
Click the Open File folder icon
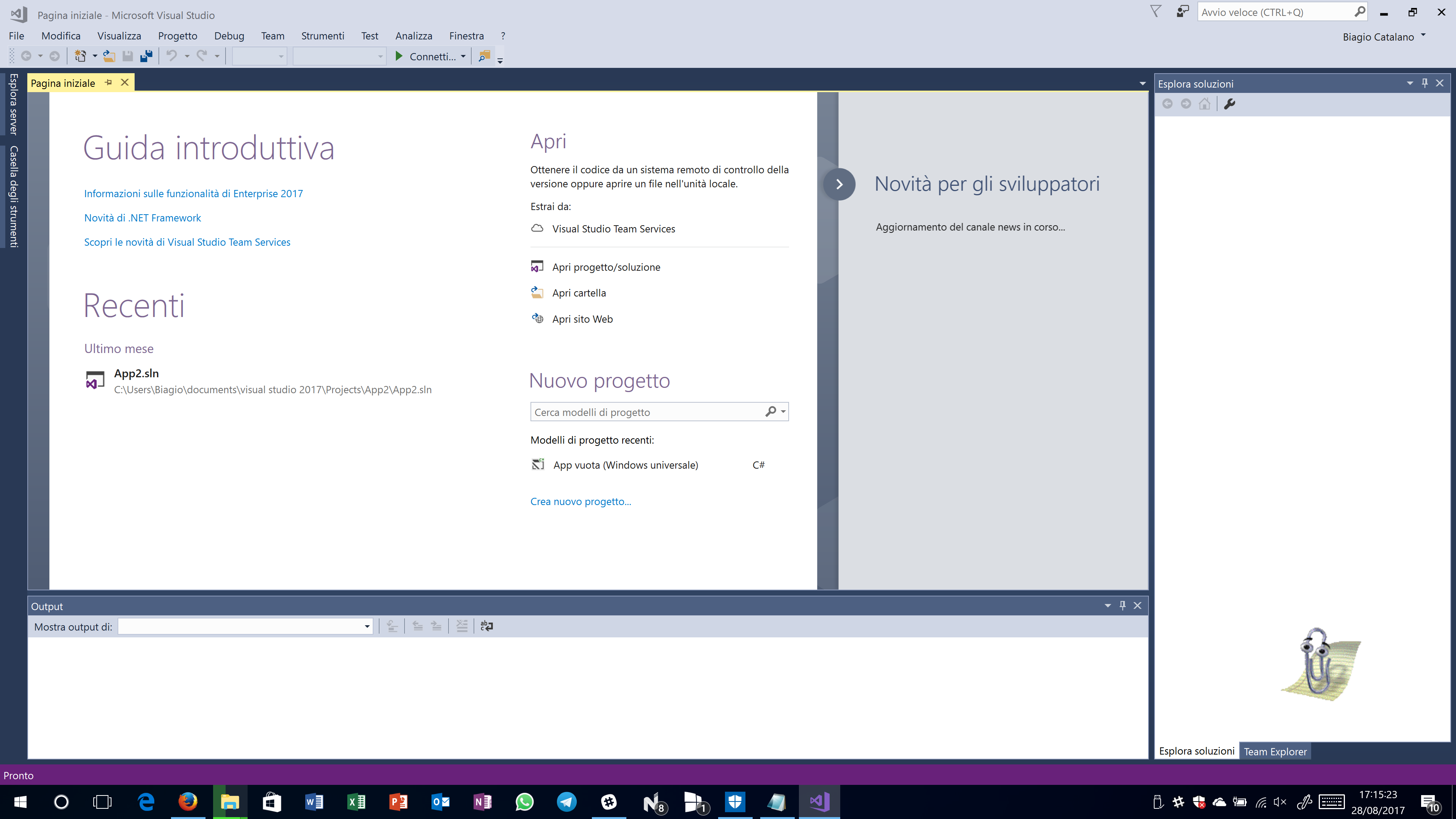[x=109, y=56]
